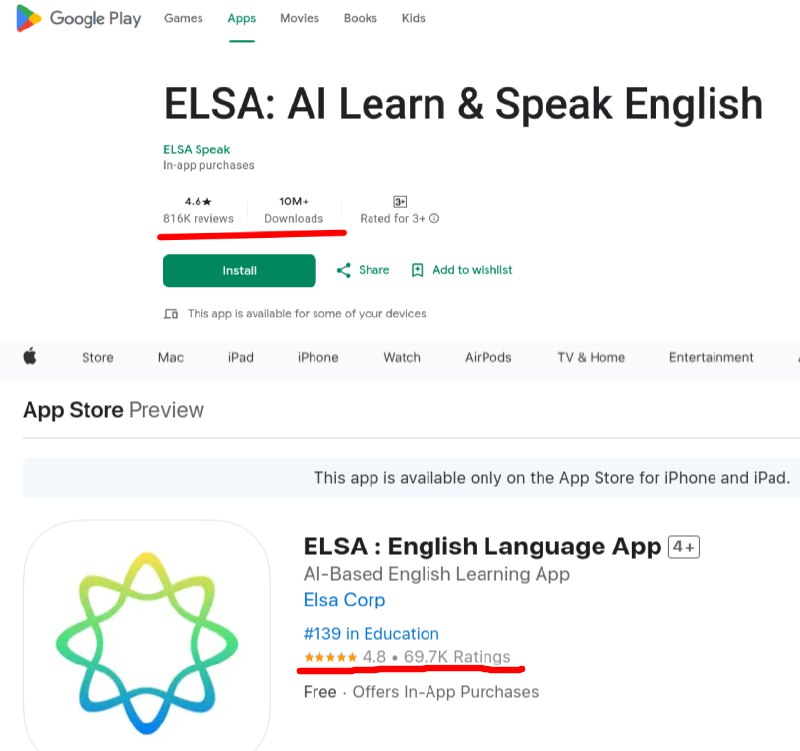The image size is (800, 751).
Task: Select the Apple logo in the navigation bar
Action: coord(31,357)
